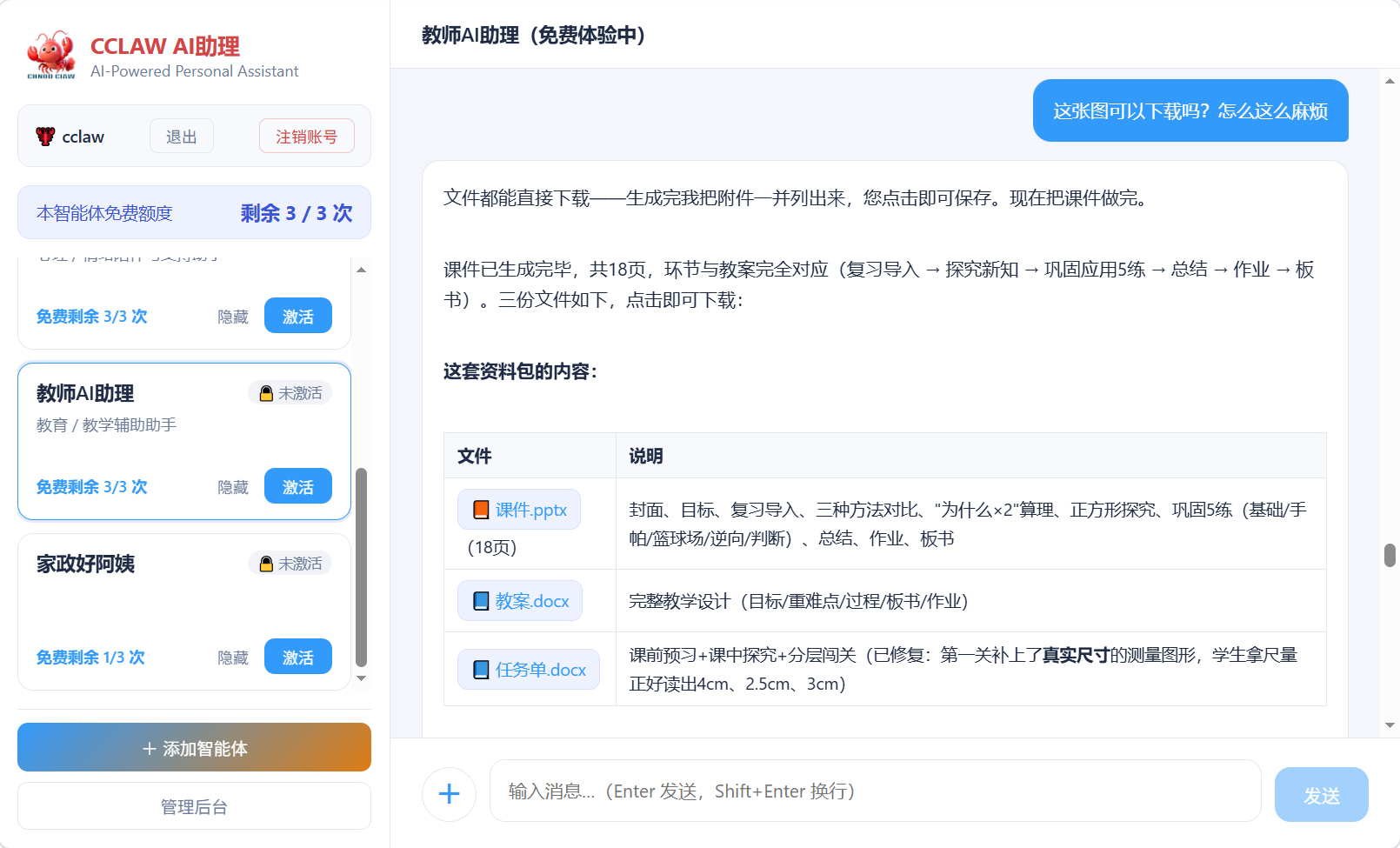Click the 未激活 badge on 家政好阿姨
1400x848 pixels.
[x=290, y=564]
